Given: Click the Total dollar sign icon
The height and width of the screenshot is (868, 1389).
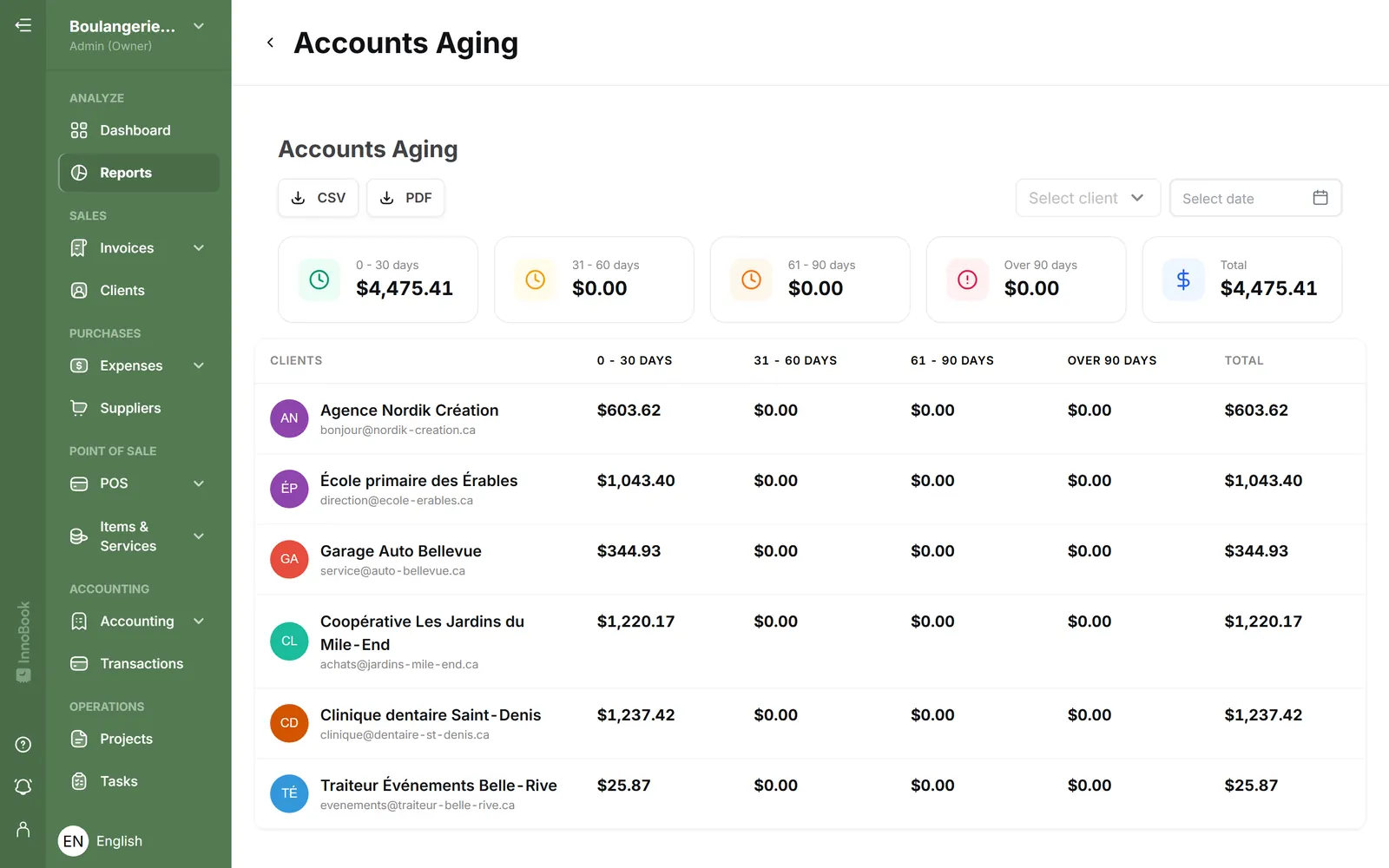Looking at the screenshot, I should 1183,279.
